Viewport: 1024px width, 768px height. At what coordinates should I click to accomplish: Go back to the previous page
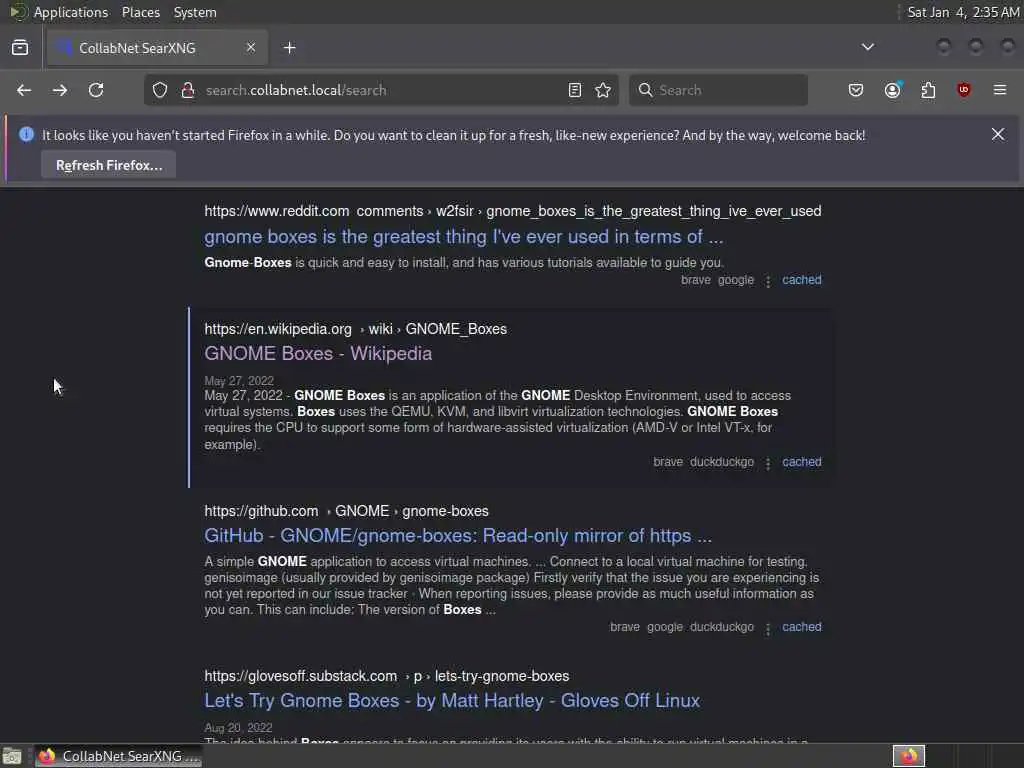24,90
